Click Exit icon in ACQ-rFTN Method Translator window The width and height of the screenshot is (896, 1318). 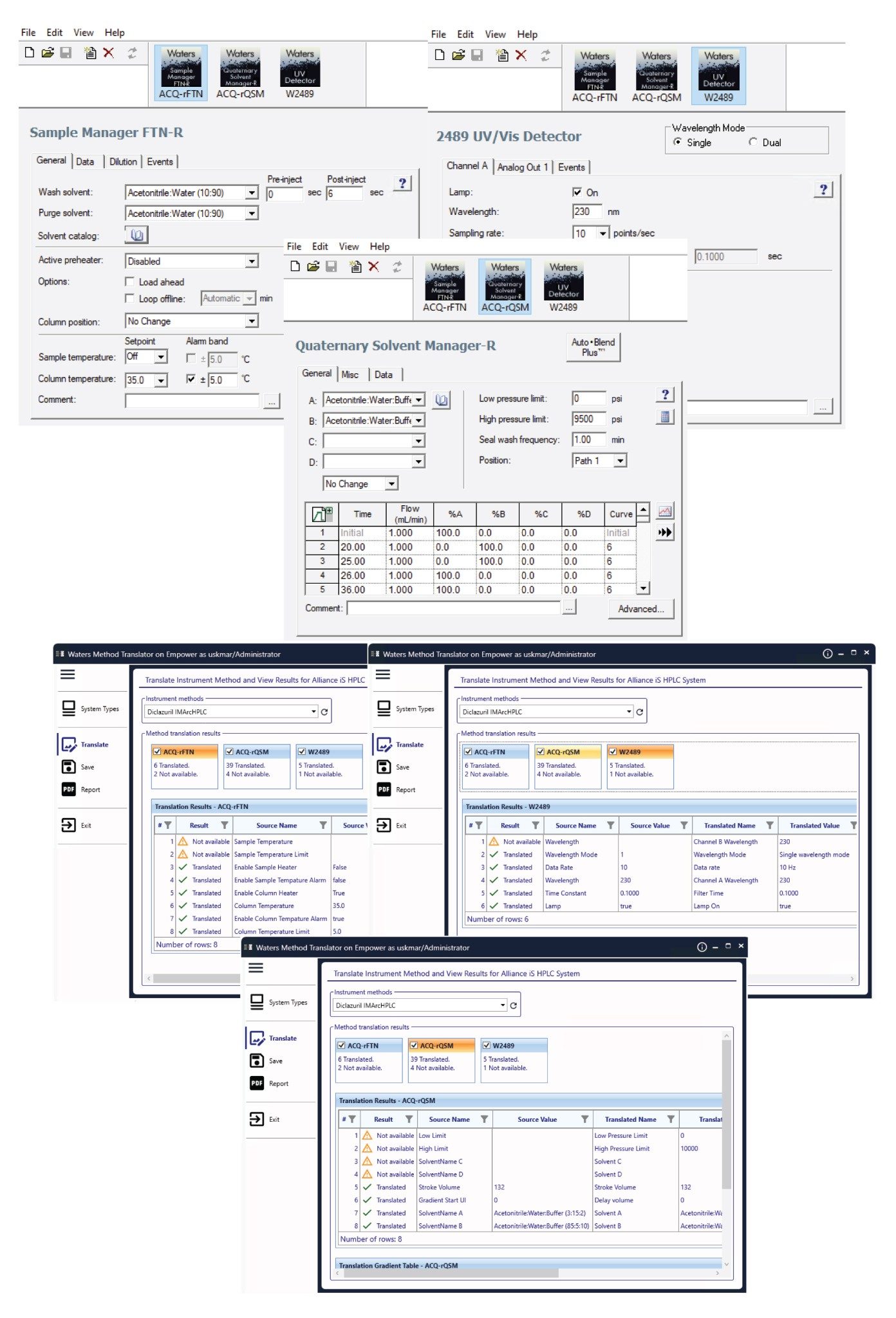point(68,825)
